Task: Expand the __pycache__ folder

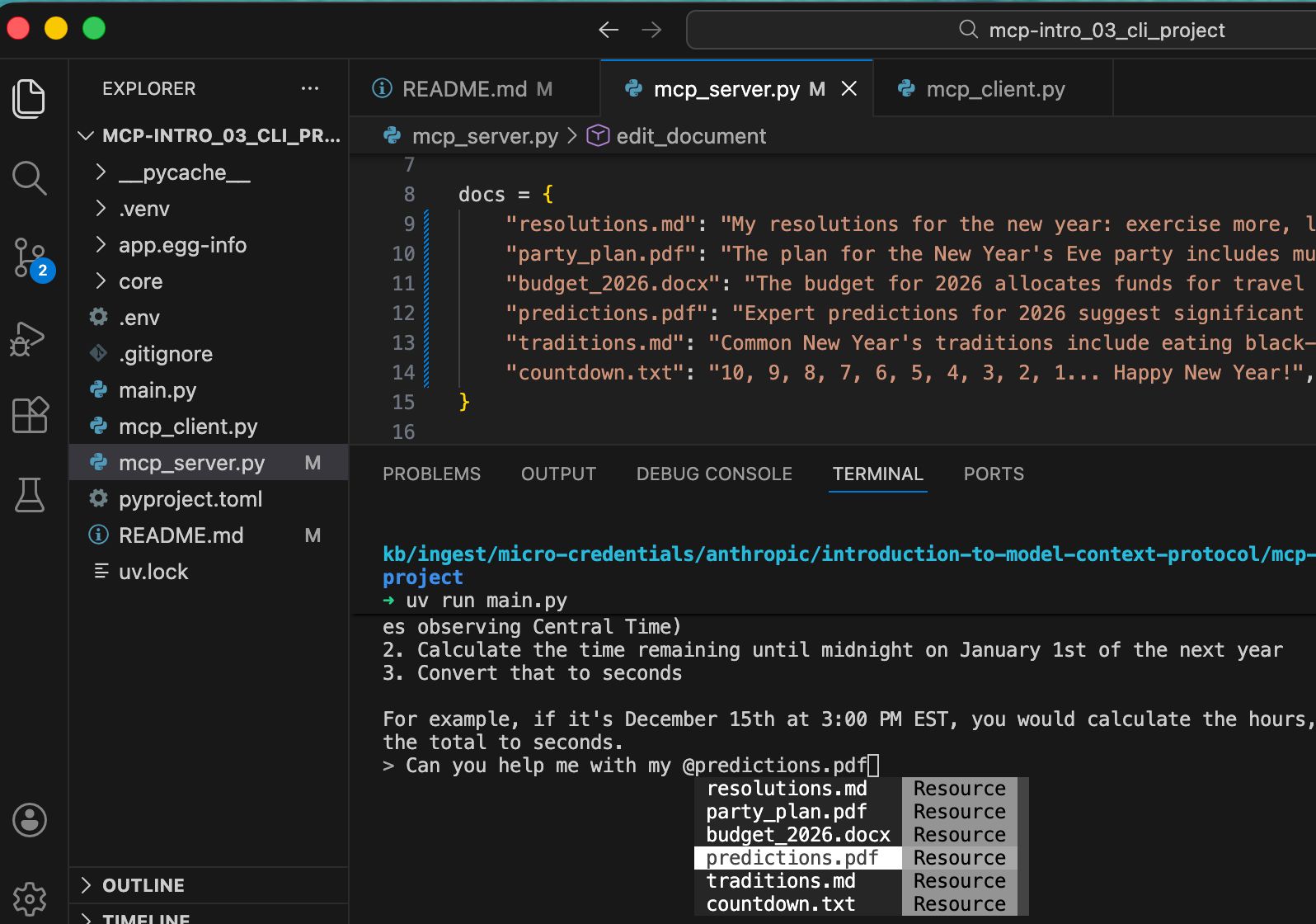Action: (101, 172)
